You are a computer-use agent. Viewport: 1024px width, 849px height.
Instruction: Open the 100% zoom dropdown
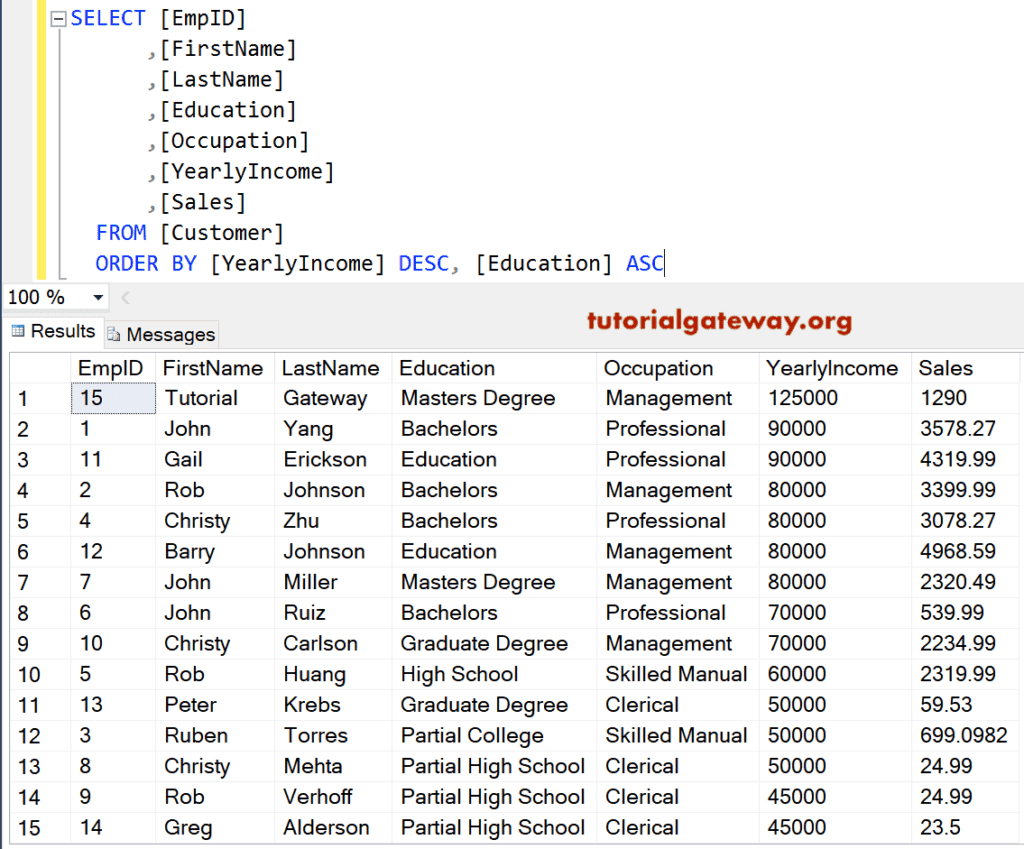pos(96,297)
